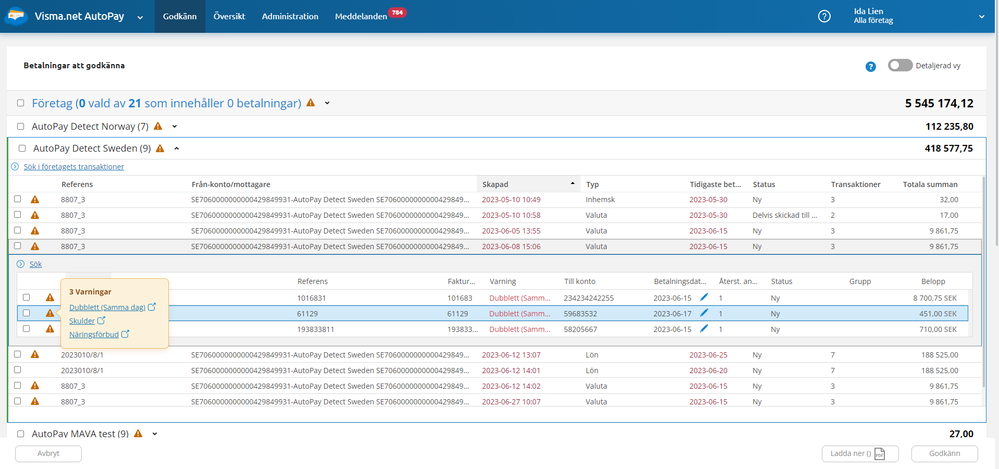Collapse the AutoPay Detect Sweden group
Viewport: 999px width, 469px height.
(177, 148)
